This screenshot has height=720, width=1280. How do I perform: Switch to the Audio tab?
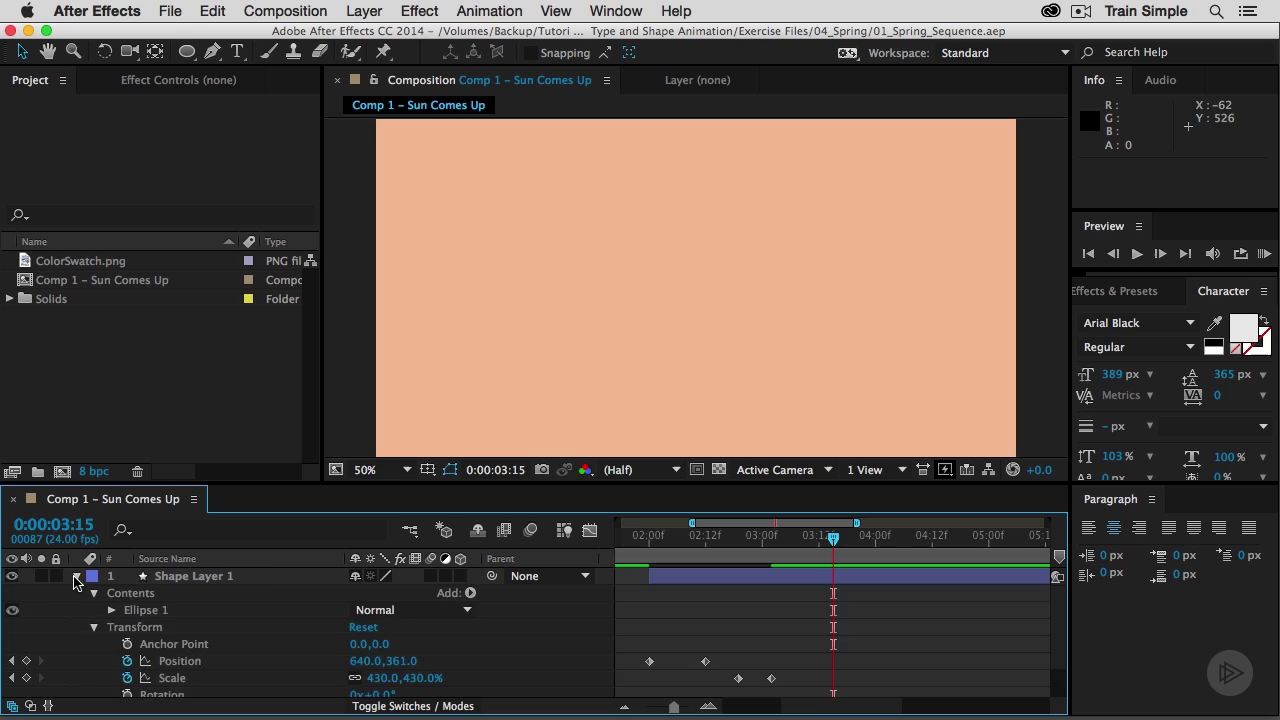click(x=1160, y=80)
